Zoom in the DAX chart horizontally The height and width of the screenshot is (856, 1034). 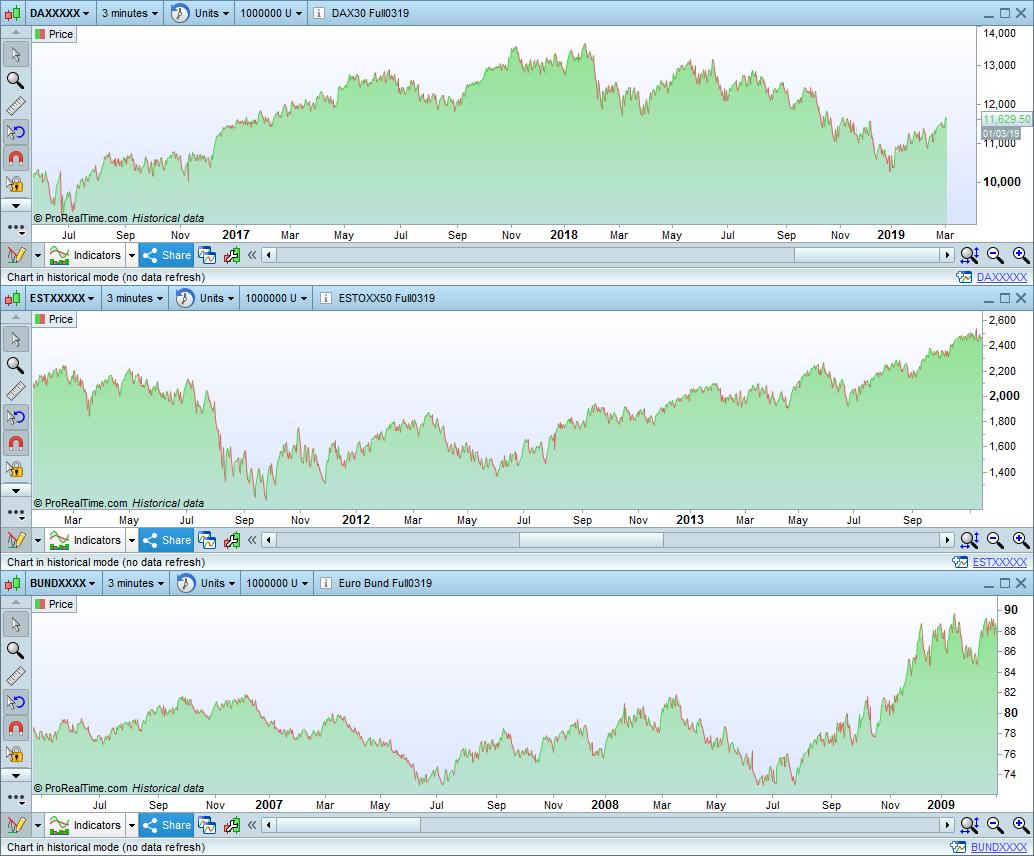[x=1020, y=255]
